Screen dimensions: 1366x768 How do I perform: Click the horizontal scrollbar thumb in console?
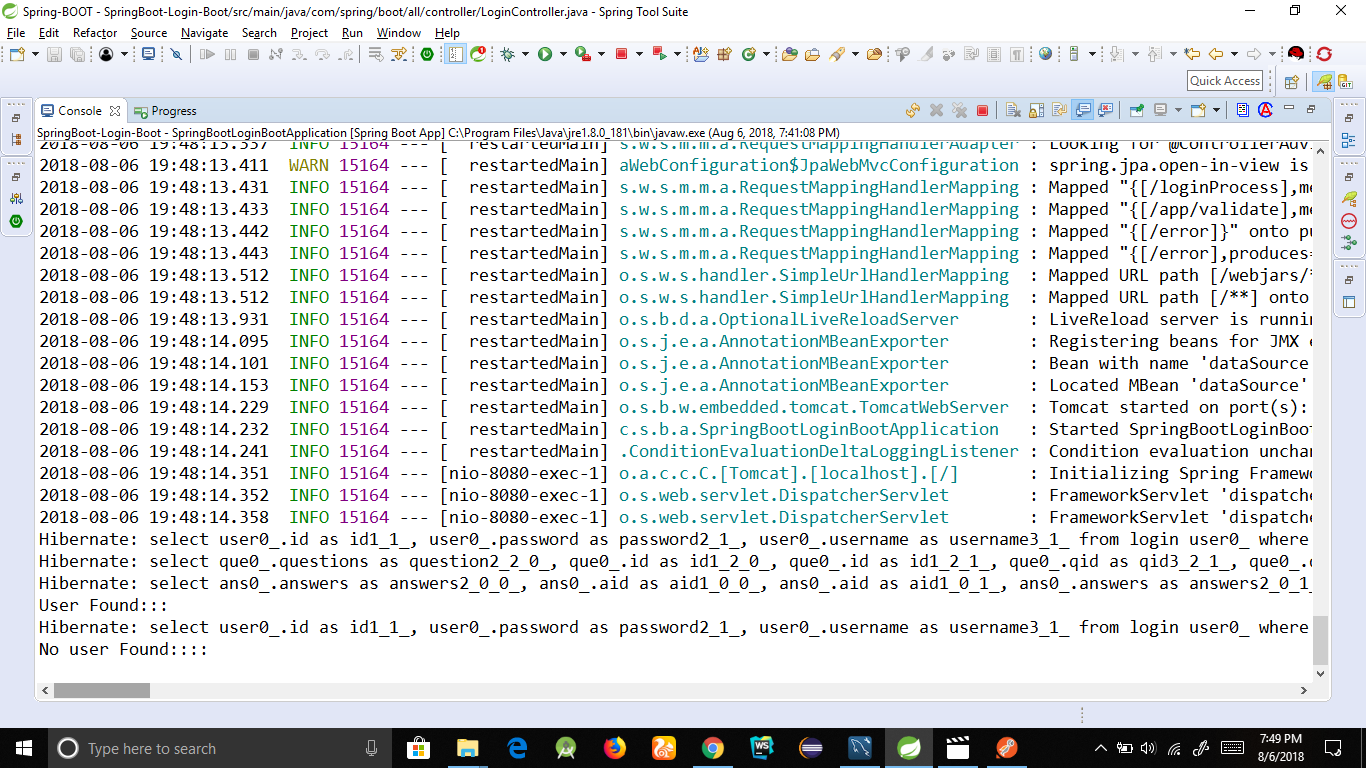pos(101,690)
